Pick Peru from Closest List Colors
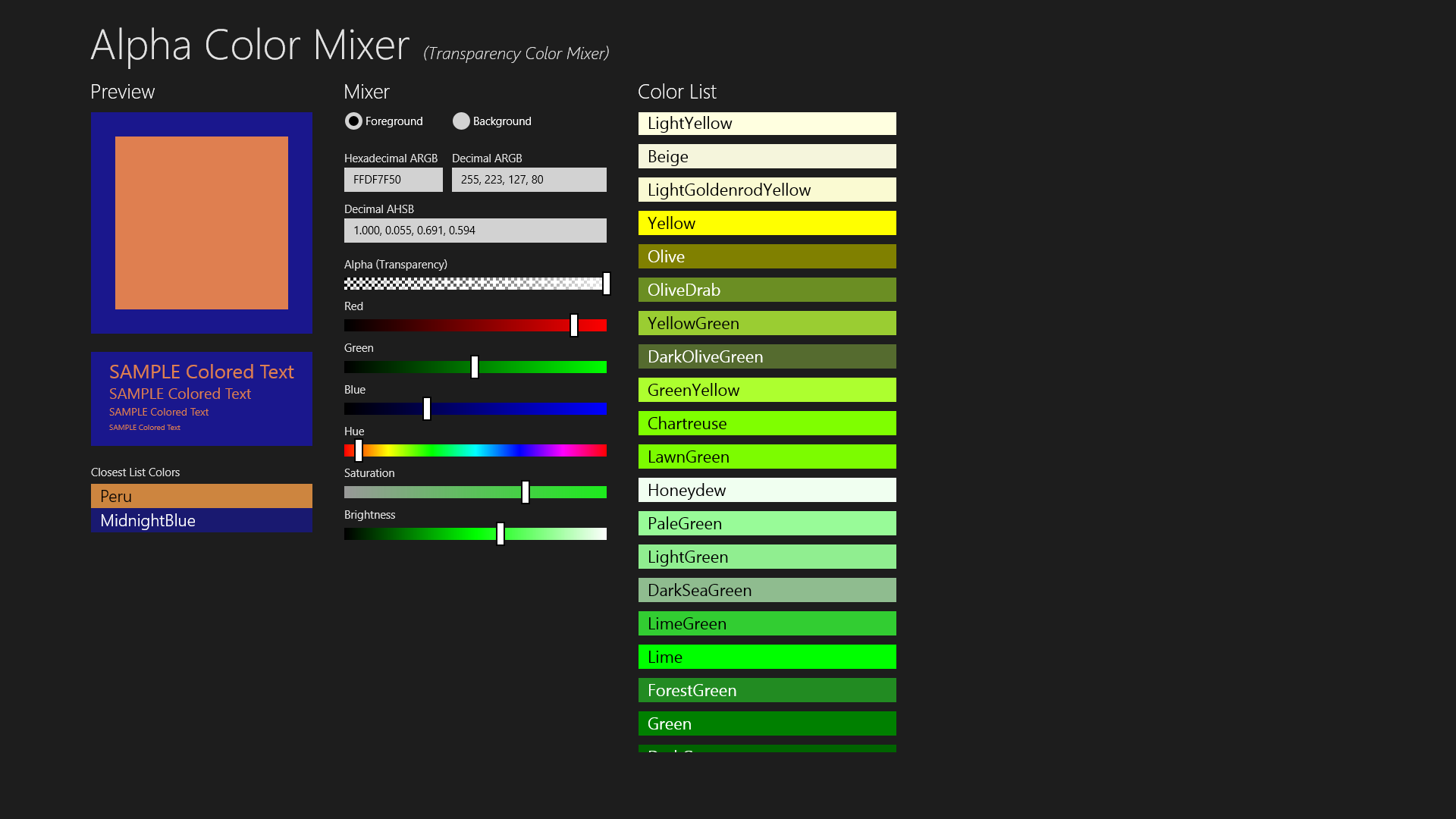The image size is (1456, 819). [x=201, y=496]
